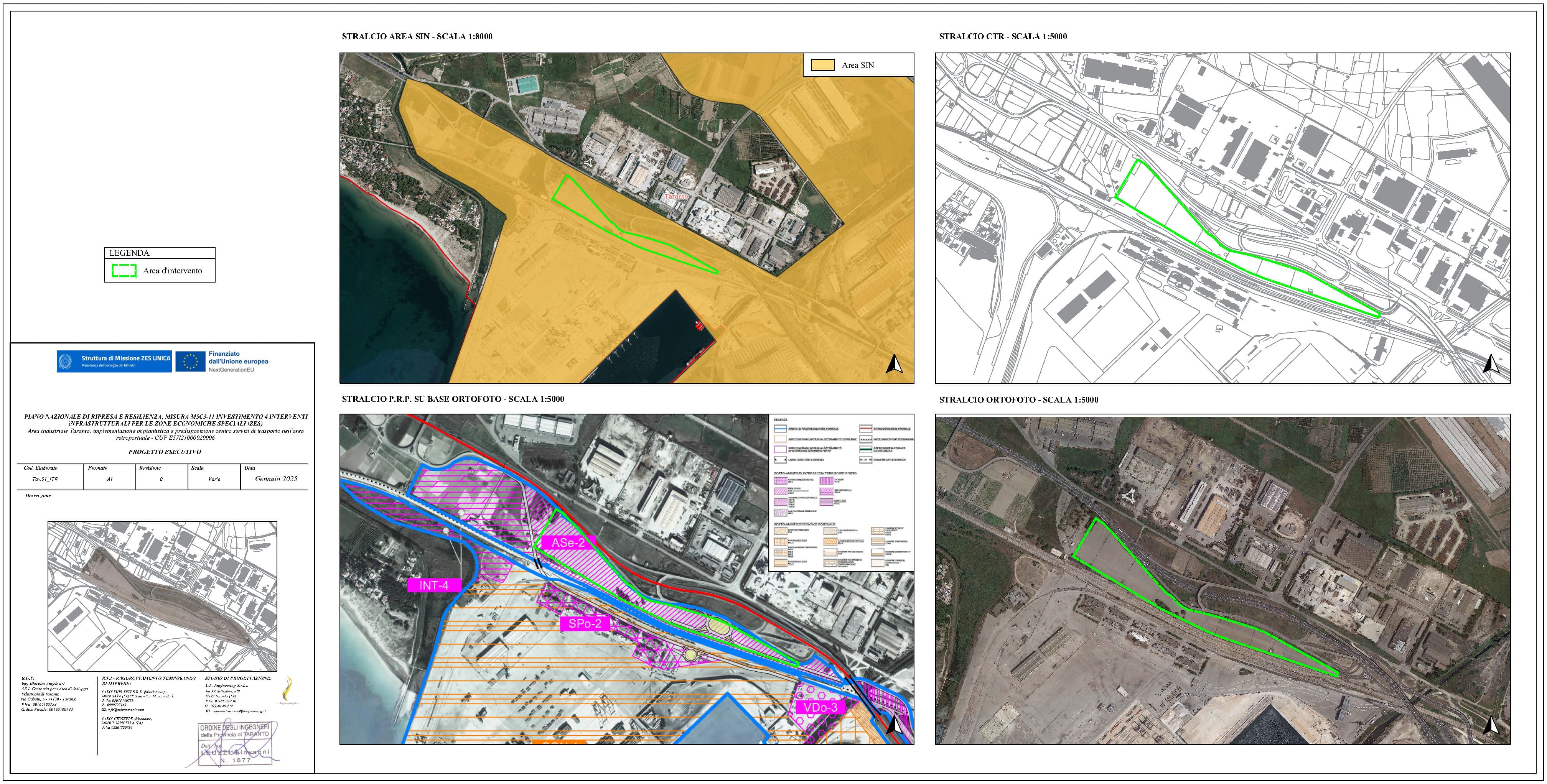This screenshot has height=784, width=1547.
Task: Click the European Union flag logo
Action: [x=190, y=362]
